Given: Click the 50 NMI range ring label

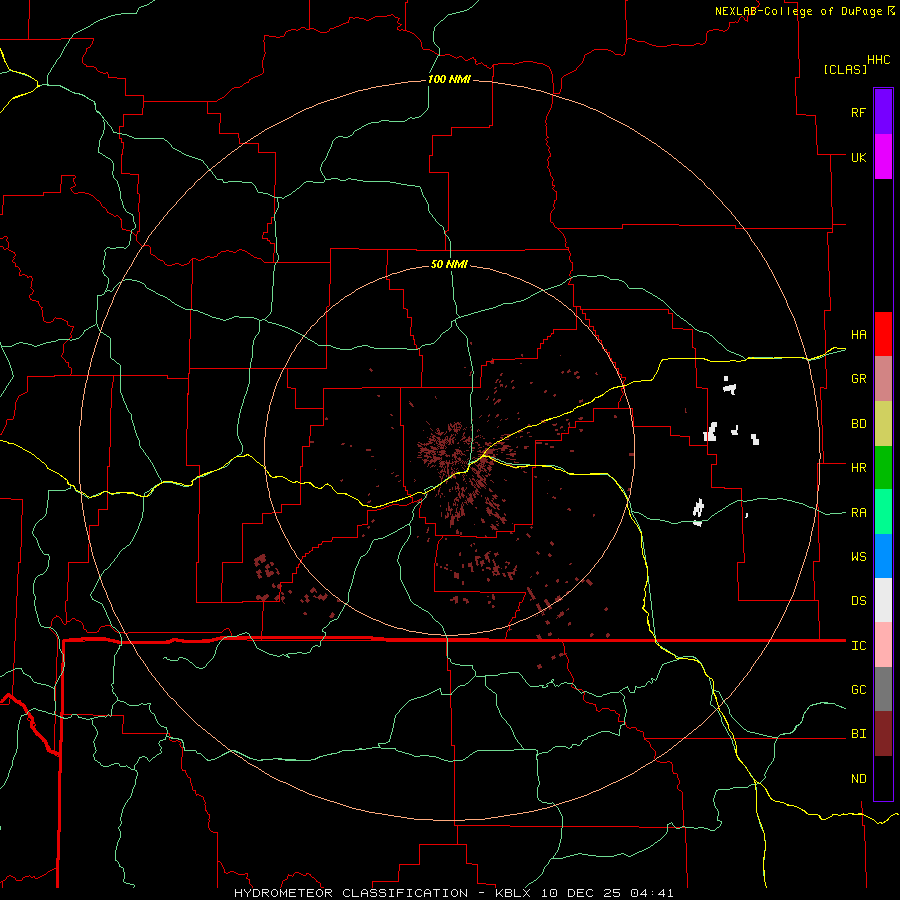Looking at the screenshot, I should point(449,264).
